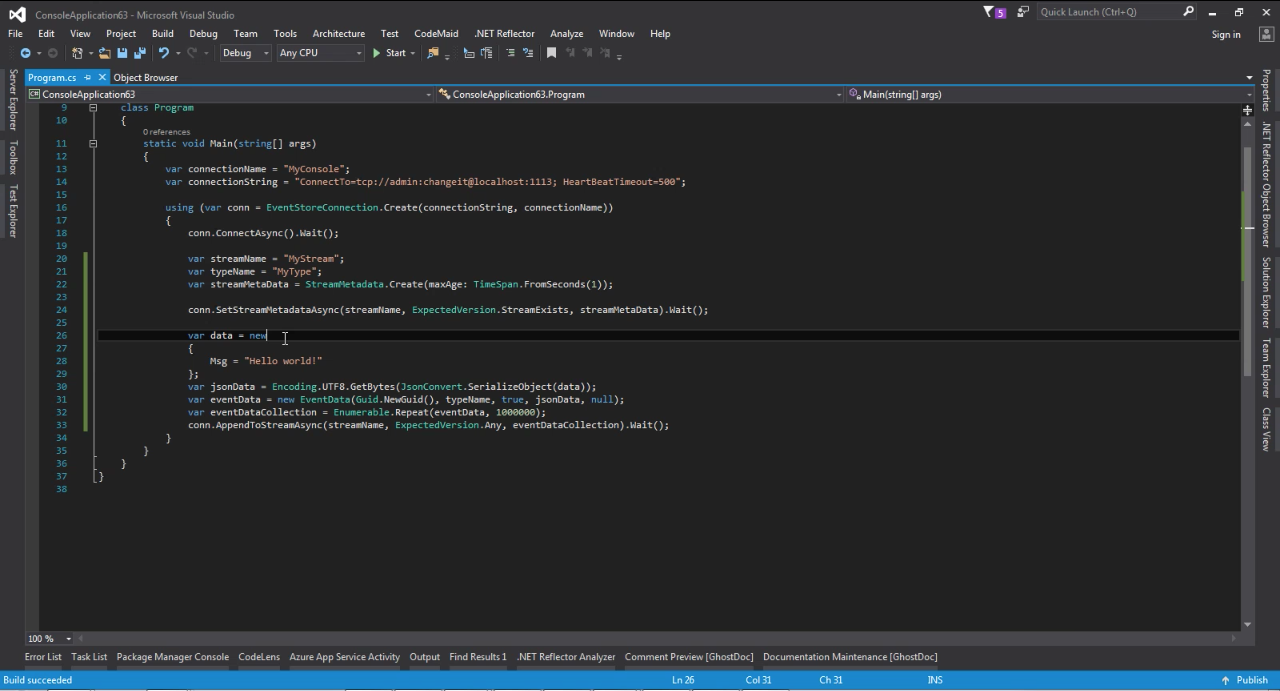
Task: Collapse the class Program code block
Action: click(93, 107)
